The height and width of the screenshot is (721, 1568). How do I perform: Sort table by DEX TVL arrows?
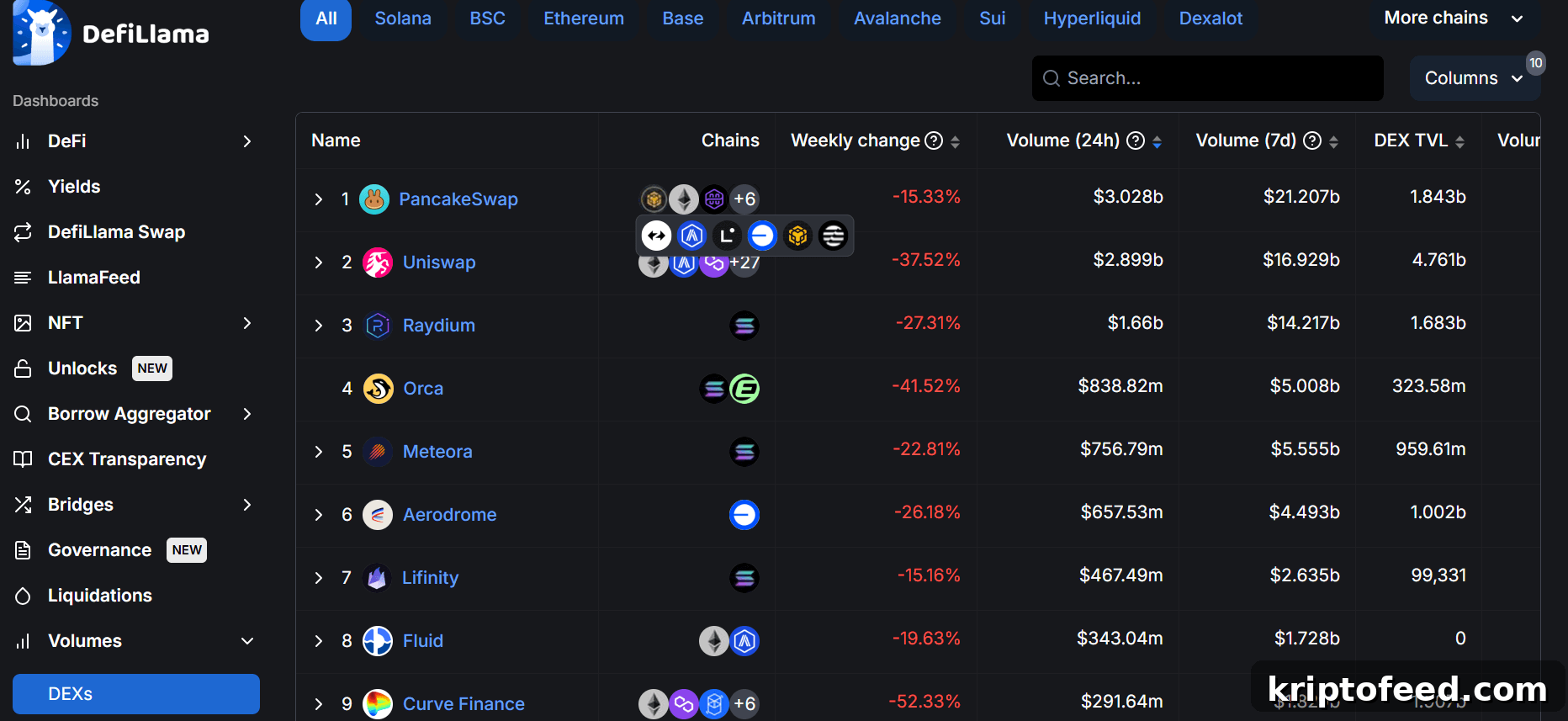(x=1460, y=142)
